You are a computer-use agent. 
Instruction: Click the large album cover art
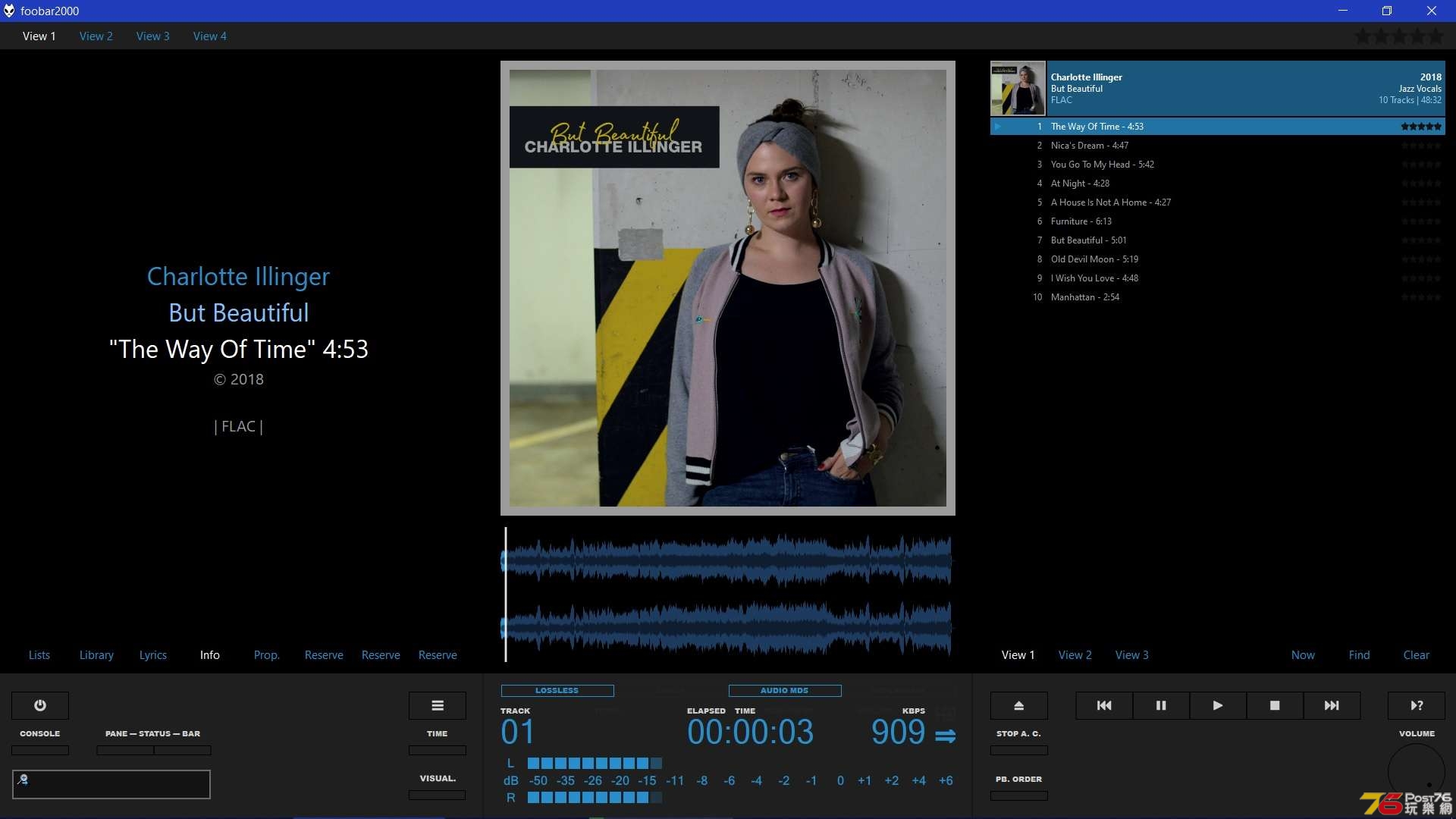[728, 288]
